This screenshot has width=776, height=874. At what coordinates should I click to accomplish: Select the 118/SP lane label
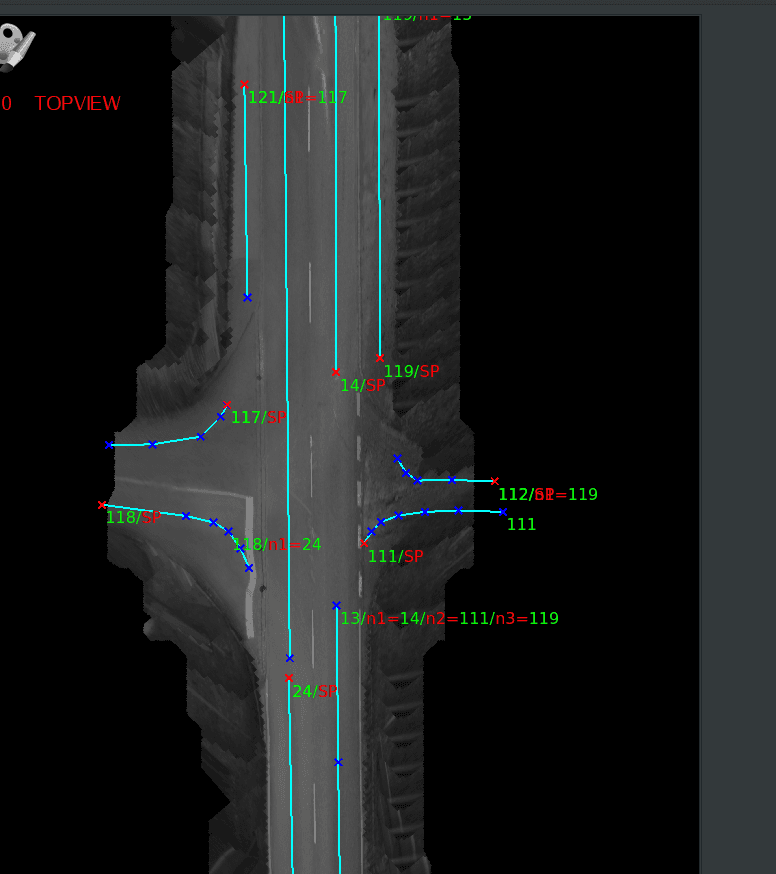[133, 517]
